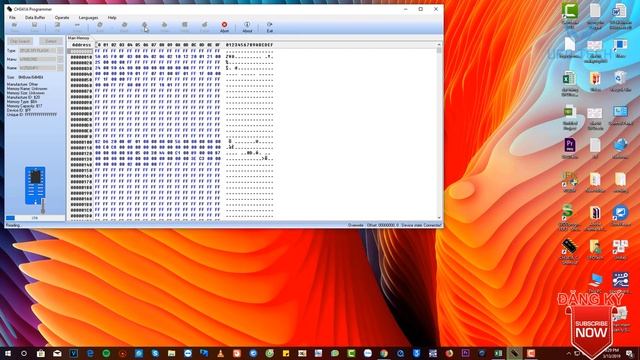Open the About toolbar icon
640x360 pixels.
pyautogui.click(x=247, y=27)
